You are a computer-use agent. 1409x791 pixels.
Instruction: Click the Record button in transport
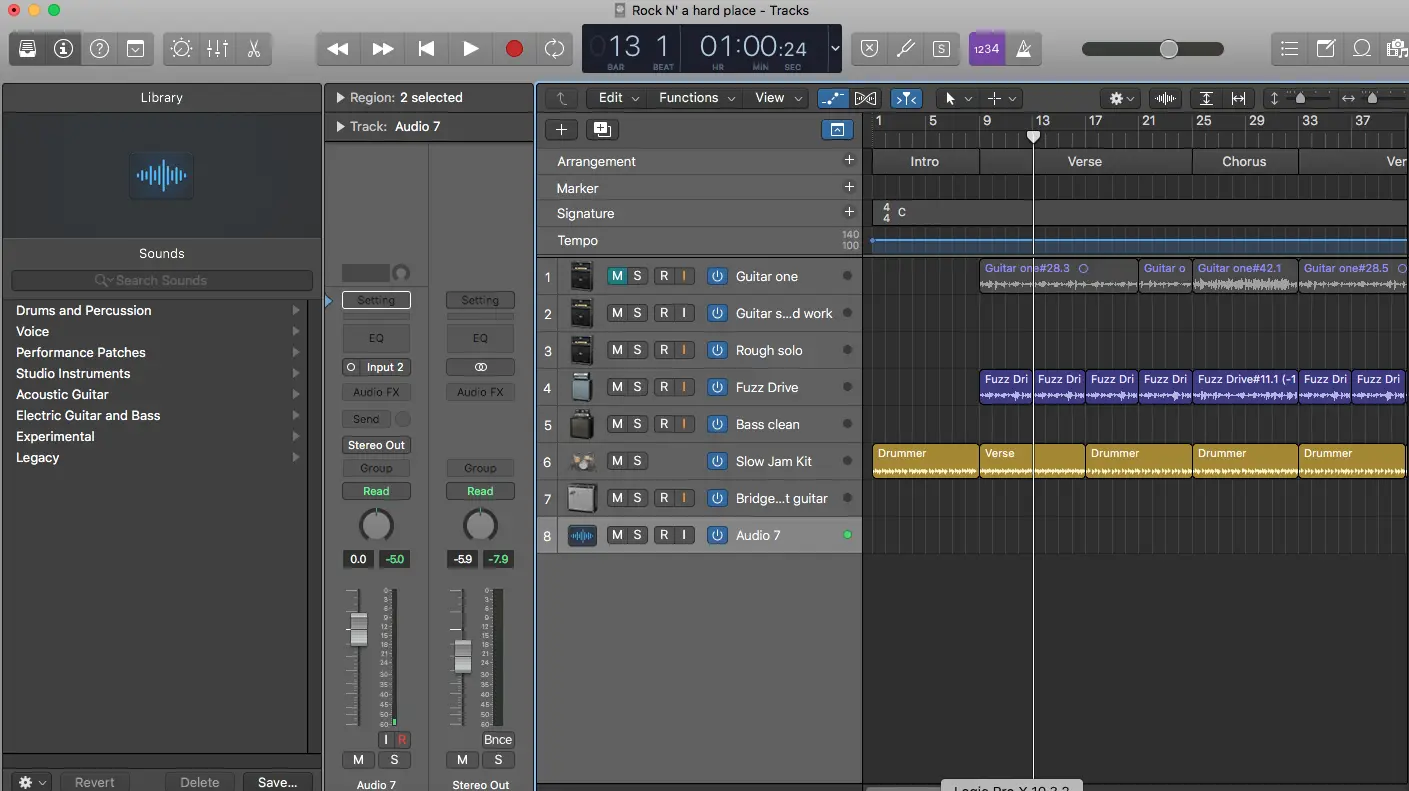[x=514, y=48]
